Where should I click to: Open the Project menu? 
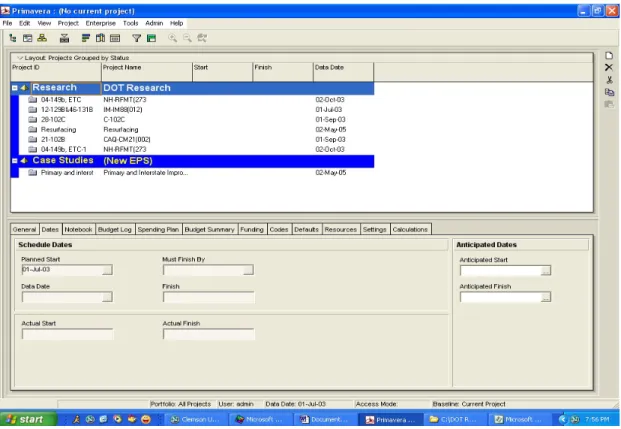(68, 23)
